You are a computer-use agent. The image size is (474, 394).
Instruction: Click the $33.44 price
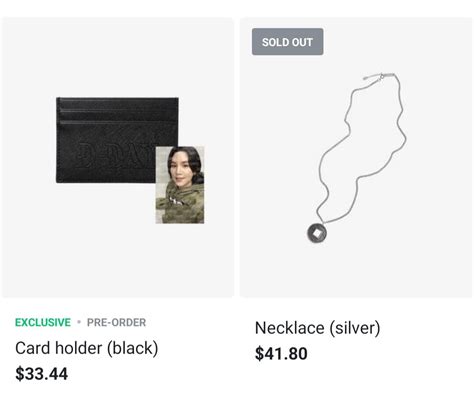(42, 374)
